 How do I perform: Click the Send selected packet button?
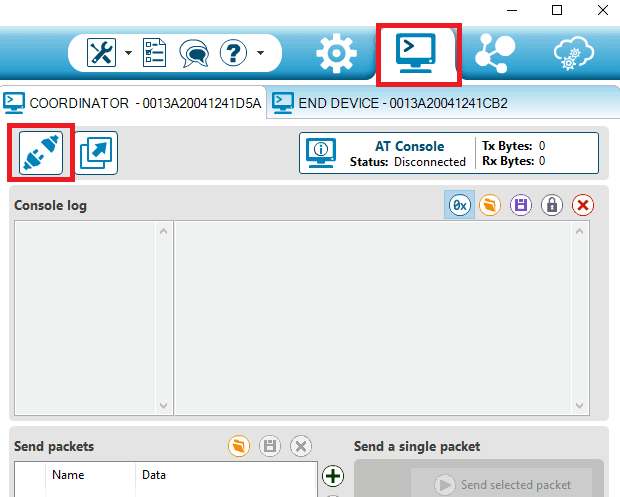[x=504, y=485]
